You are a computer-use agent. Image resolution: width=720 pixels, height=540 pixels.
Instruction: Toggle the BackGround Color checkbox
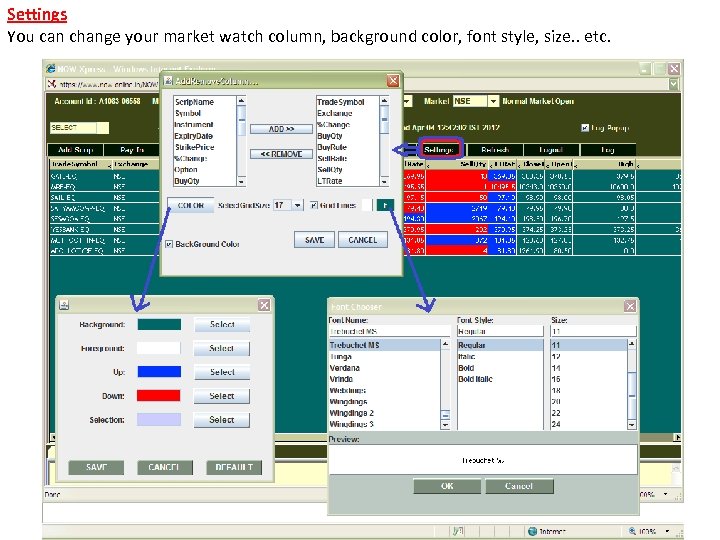169,244
